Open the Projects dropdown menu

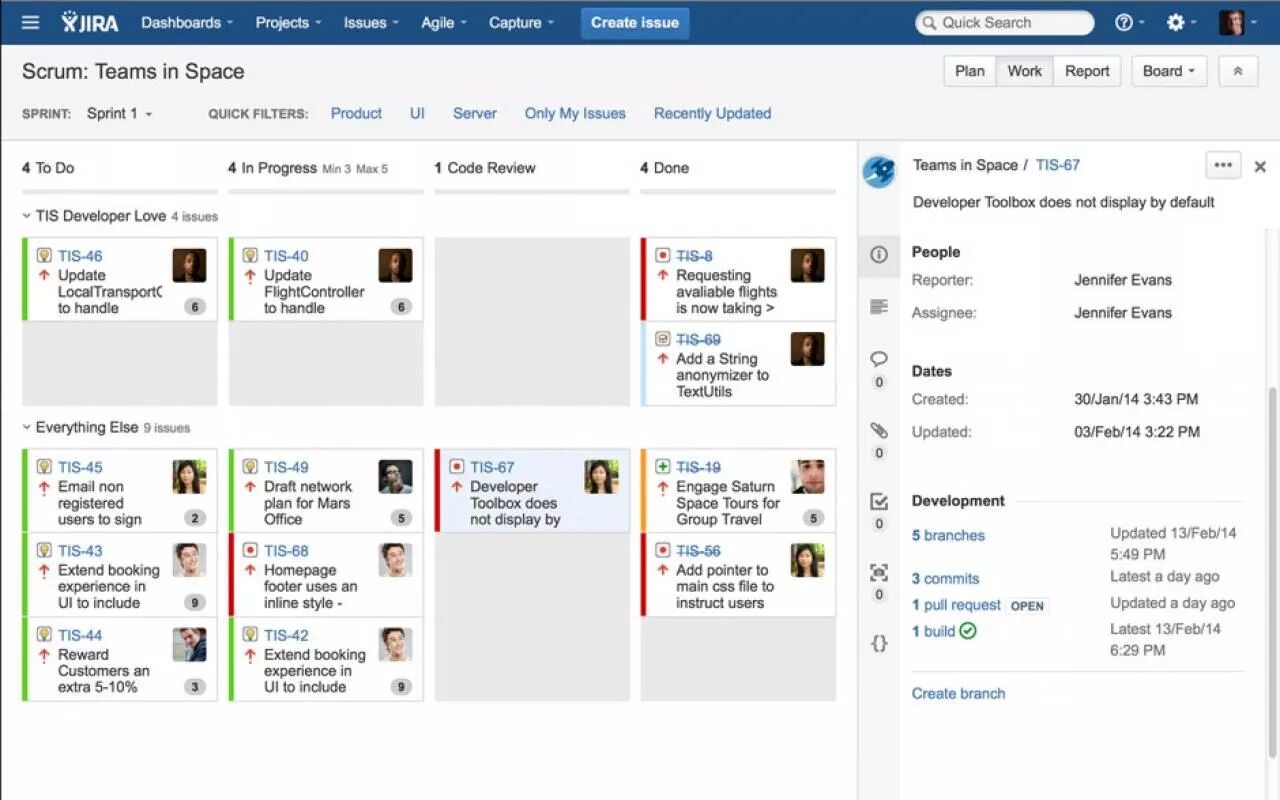(x=288, y=22)
